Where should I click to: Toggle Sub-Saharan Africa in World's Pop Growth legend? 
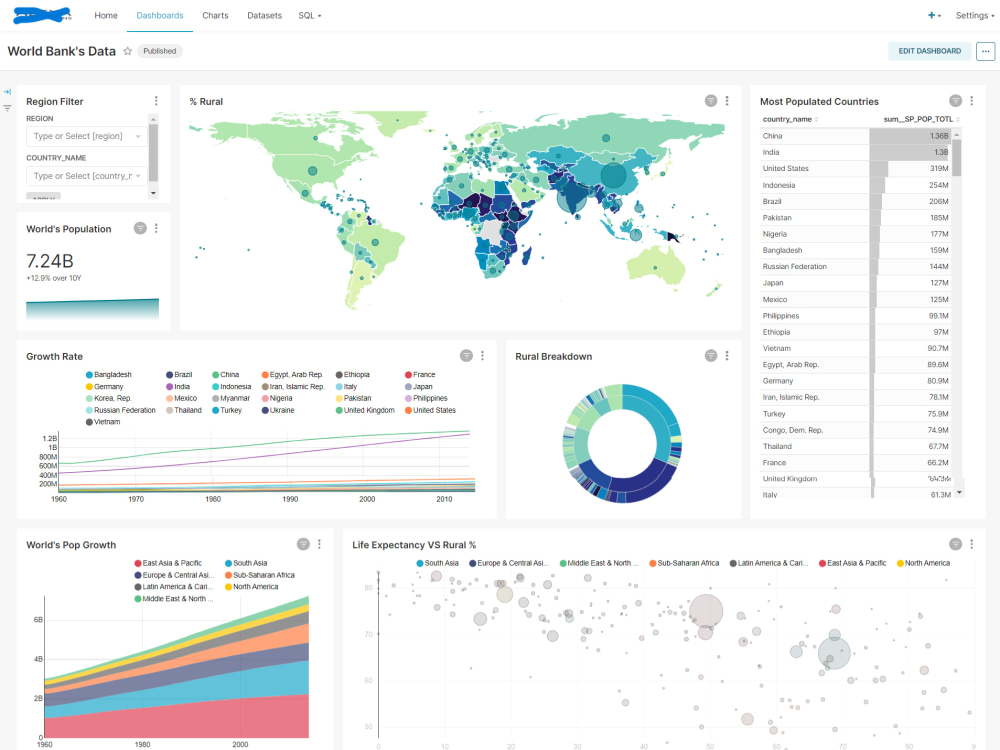[x=249, y=575]
